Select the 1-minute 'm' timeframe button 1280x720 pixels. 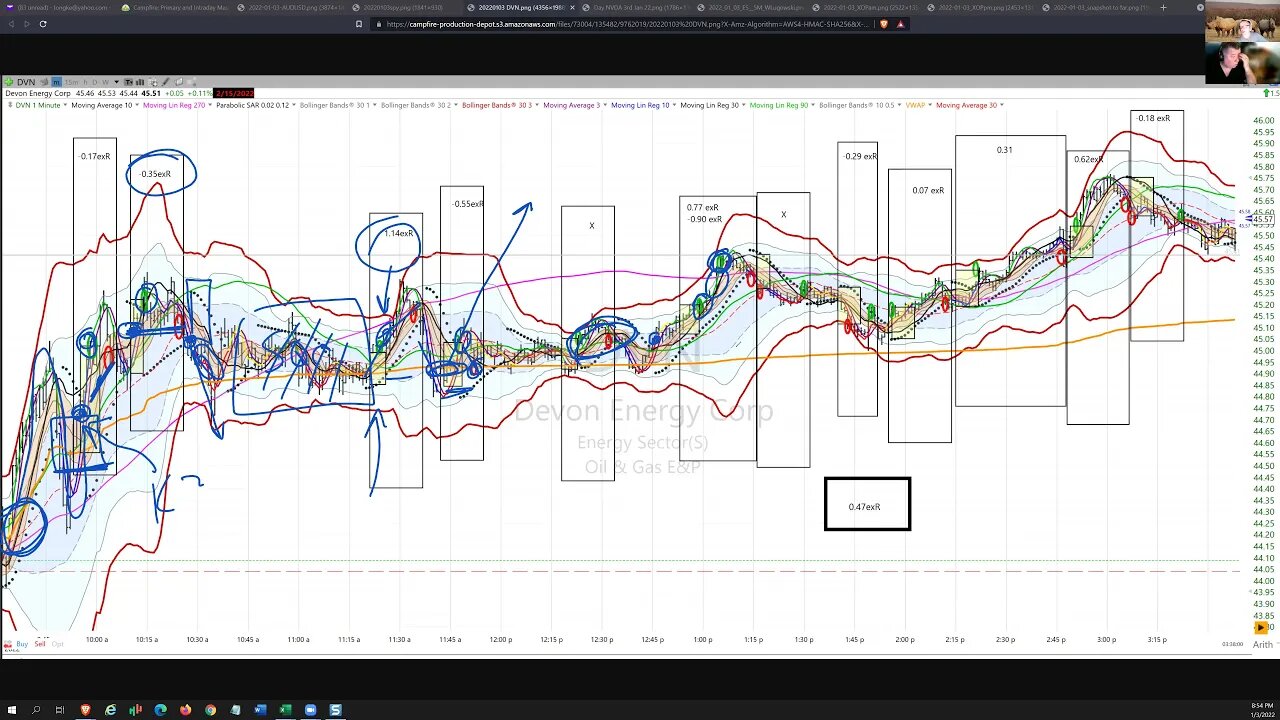(57, 82)
